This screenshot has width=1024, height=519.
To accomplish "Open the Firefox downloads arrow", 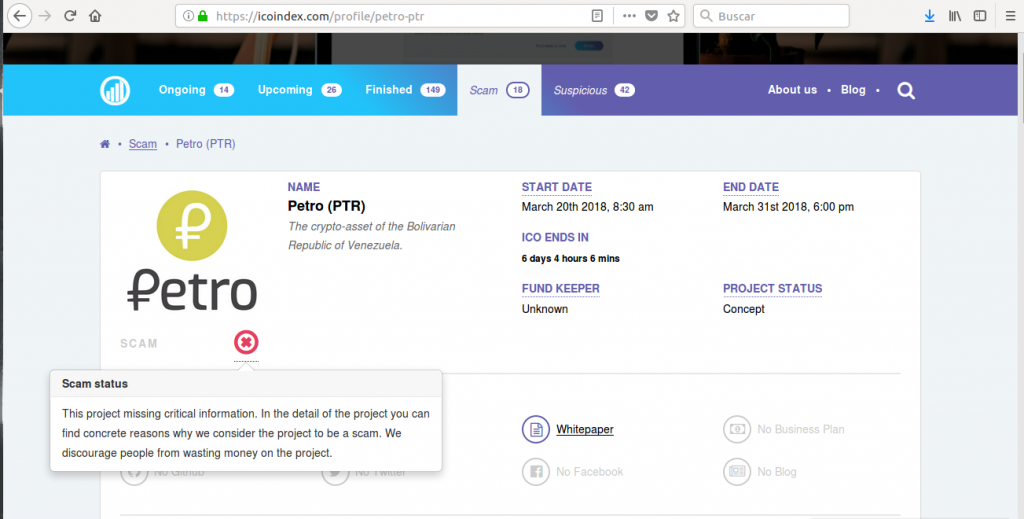I will click(929, 16).
